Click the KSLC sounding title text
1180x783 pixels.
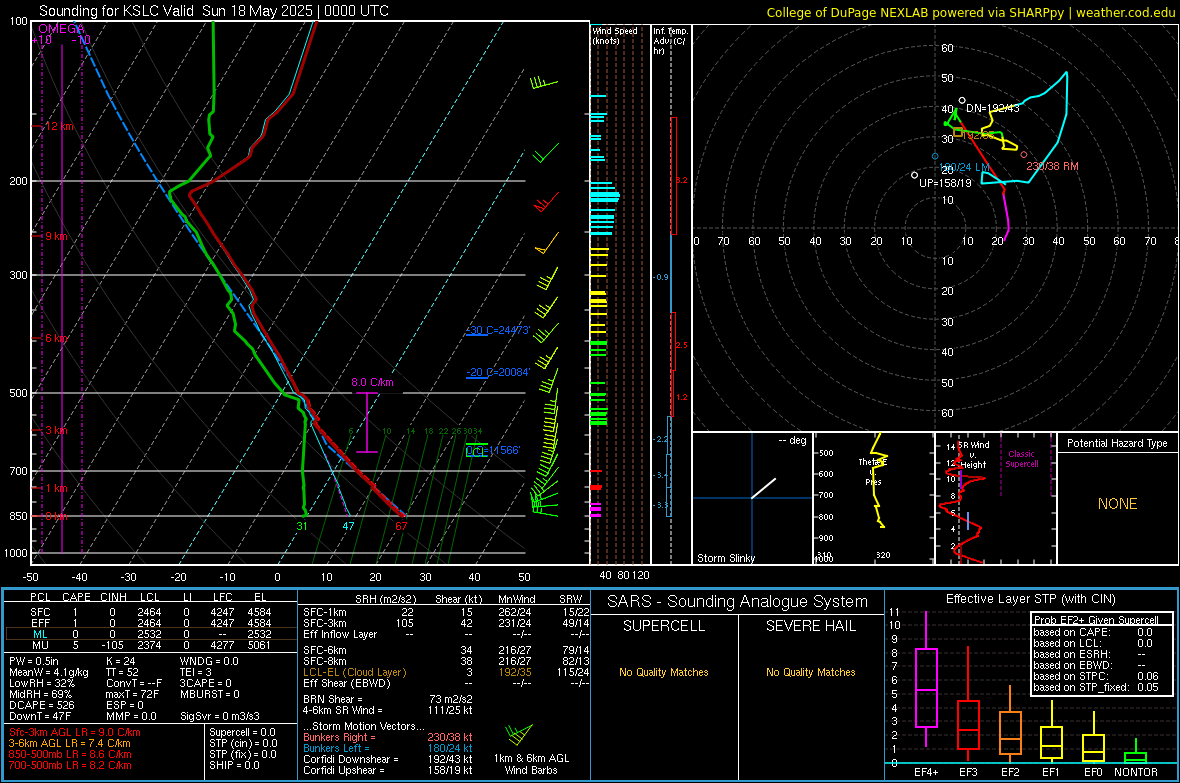(214, 11)
